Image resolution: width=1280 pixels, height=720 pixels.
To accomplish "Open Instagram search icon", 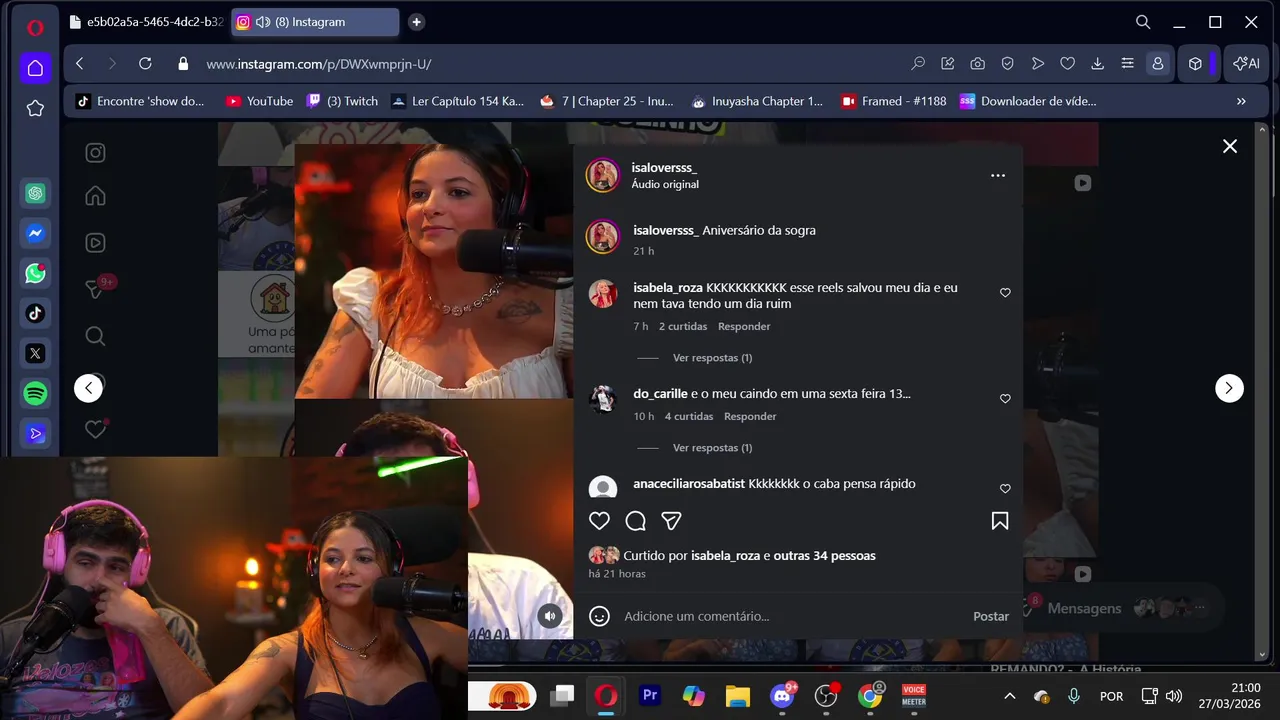I will click(x=95, y=336).
